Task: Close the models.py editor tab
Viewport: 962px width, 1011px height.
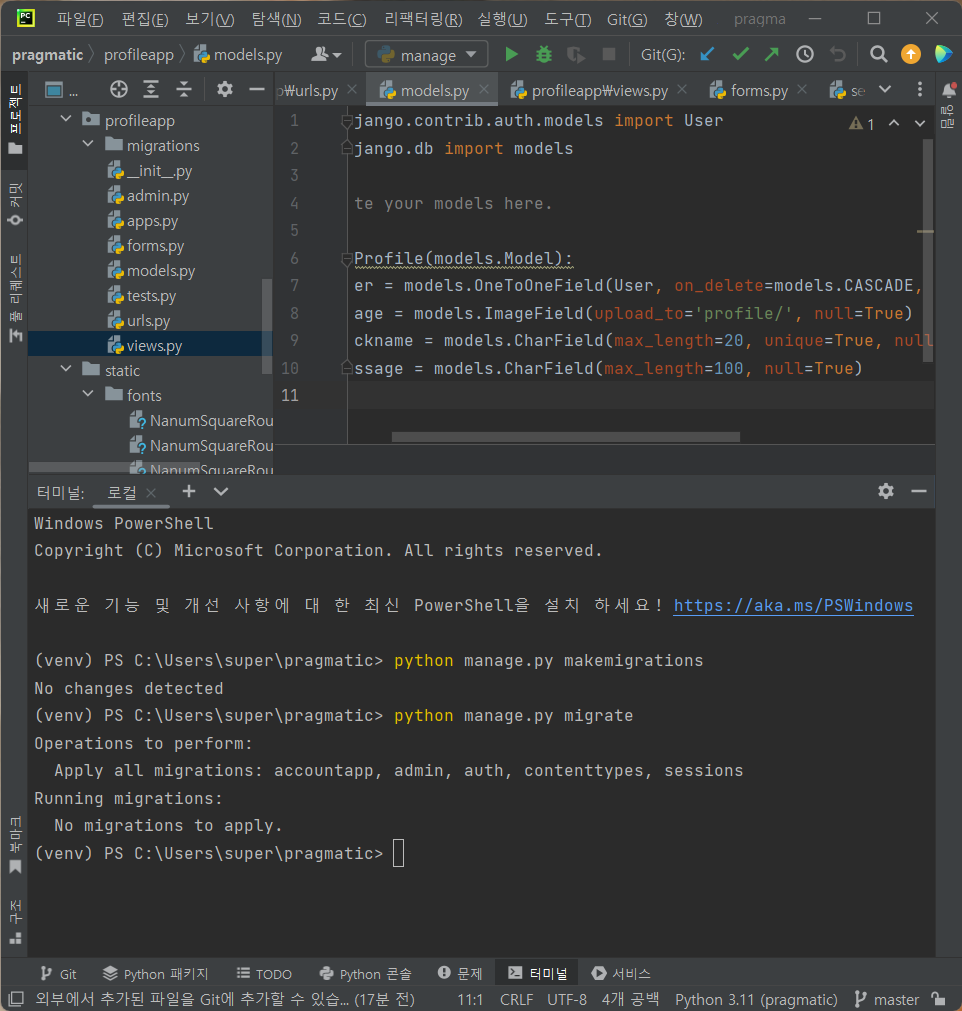Action: pyautogui.click(x=484, y=90)
